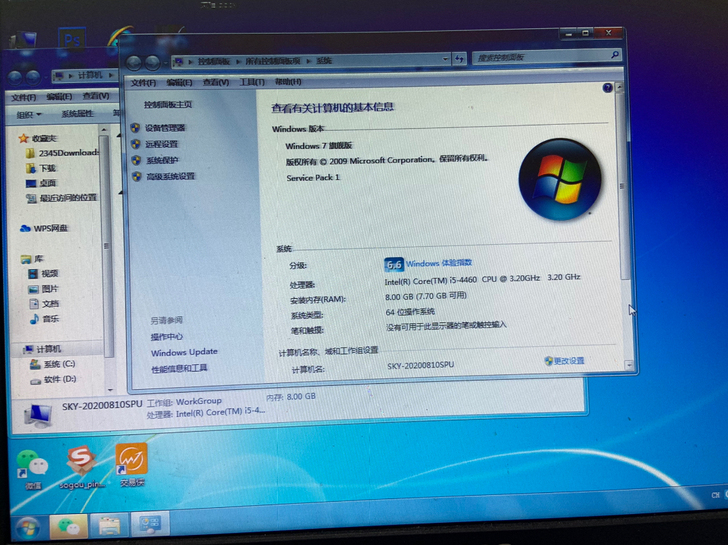Click the scroll down arrow in System window
This screenshot has height=545, width=728.
pos(629,365)
